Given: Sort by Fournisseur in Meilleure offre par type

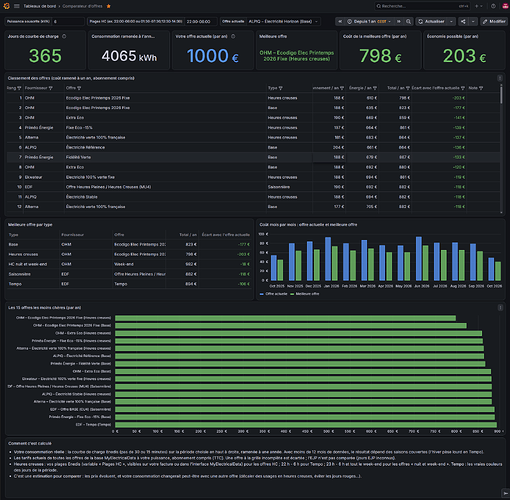Looking at the screenshot, I should pyautogui.click(x=72, y=235).
